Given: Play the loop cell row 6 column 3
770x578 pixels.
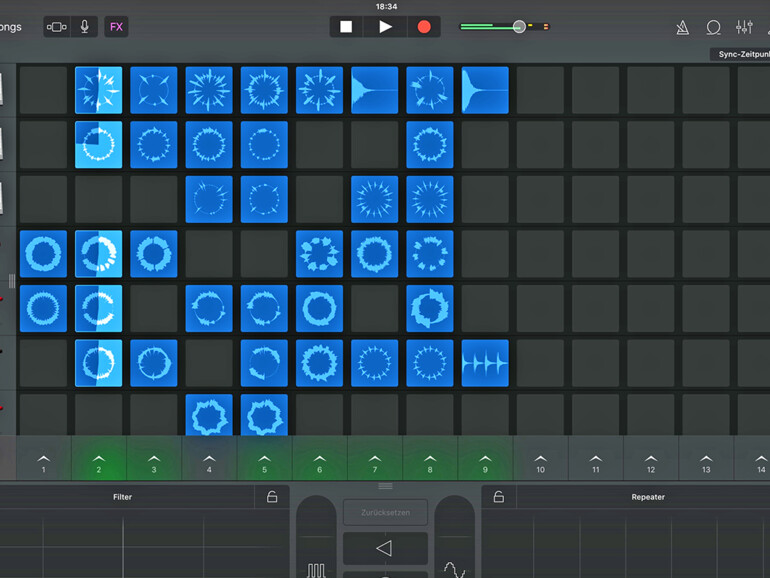Looking at the screenshot, I should (154, 363).
